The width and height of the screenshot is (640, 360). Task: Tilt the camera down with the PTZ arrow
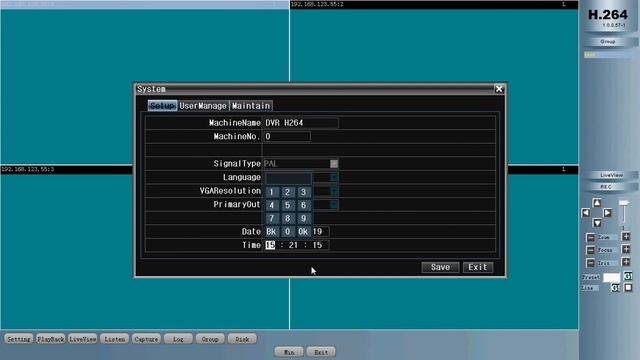pos(597,223)
